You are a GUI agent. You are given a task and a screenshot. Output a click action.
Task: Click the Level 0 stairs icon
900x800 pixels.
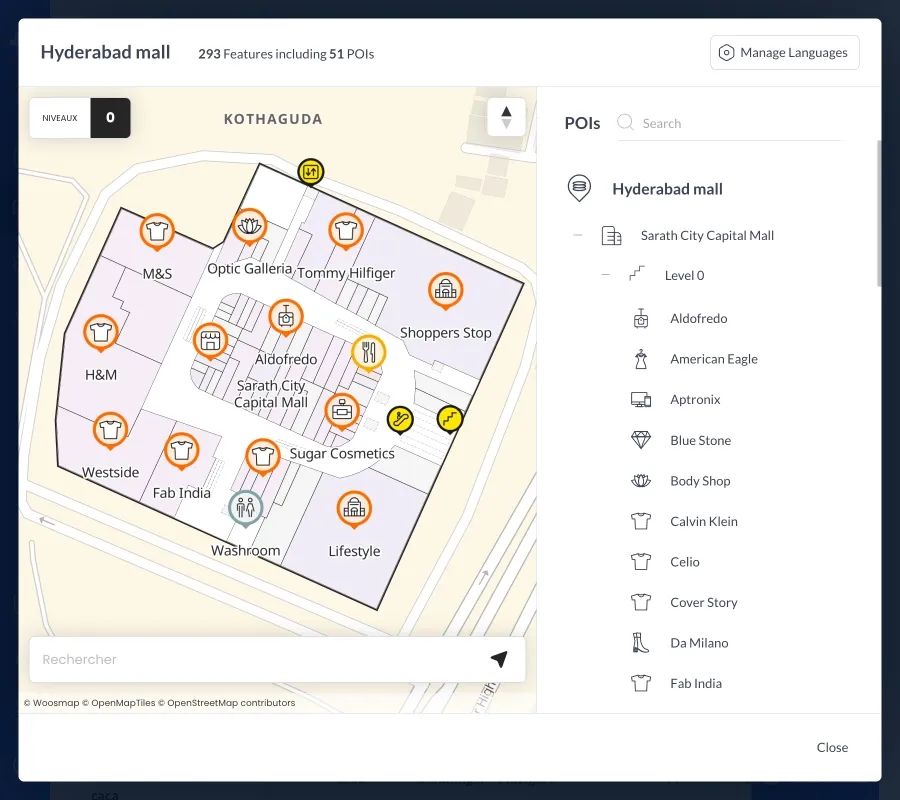[x=637, y=274]
